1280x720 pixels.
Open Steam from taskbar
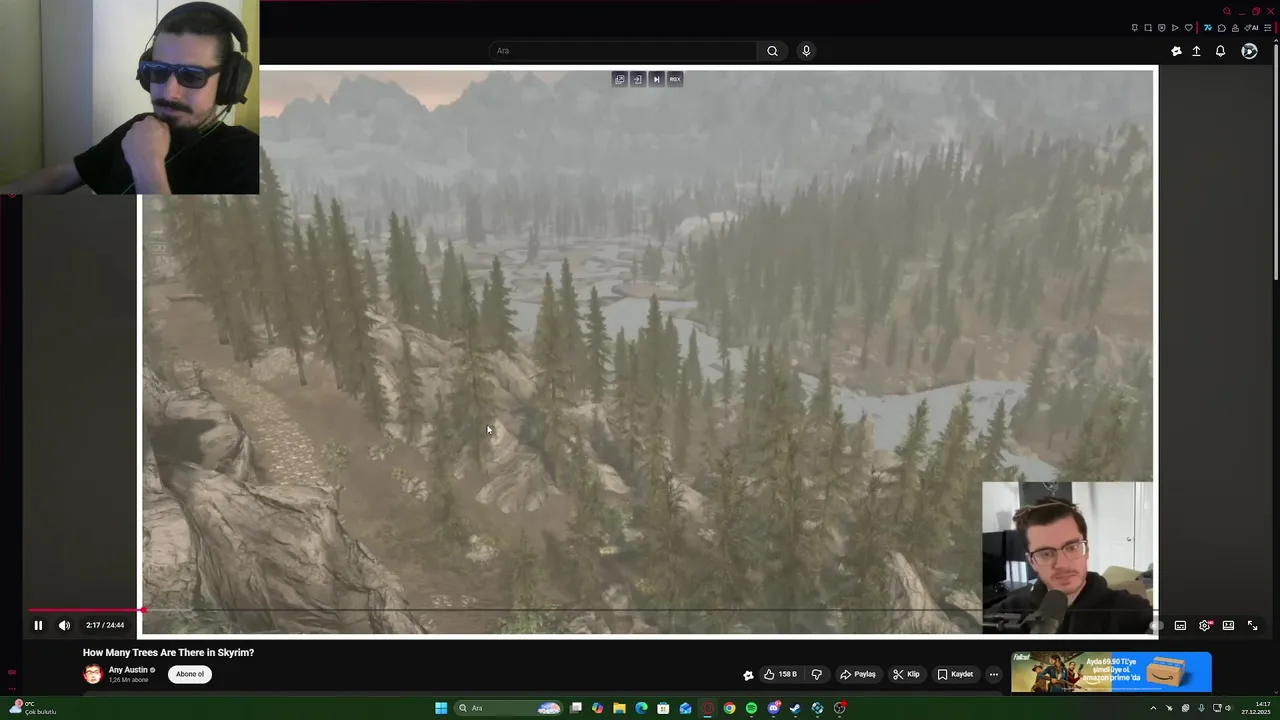click(795, 708)
